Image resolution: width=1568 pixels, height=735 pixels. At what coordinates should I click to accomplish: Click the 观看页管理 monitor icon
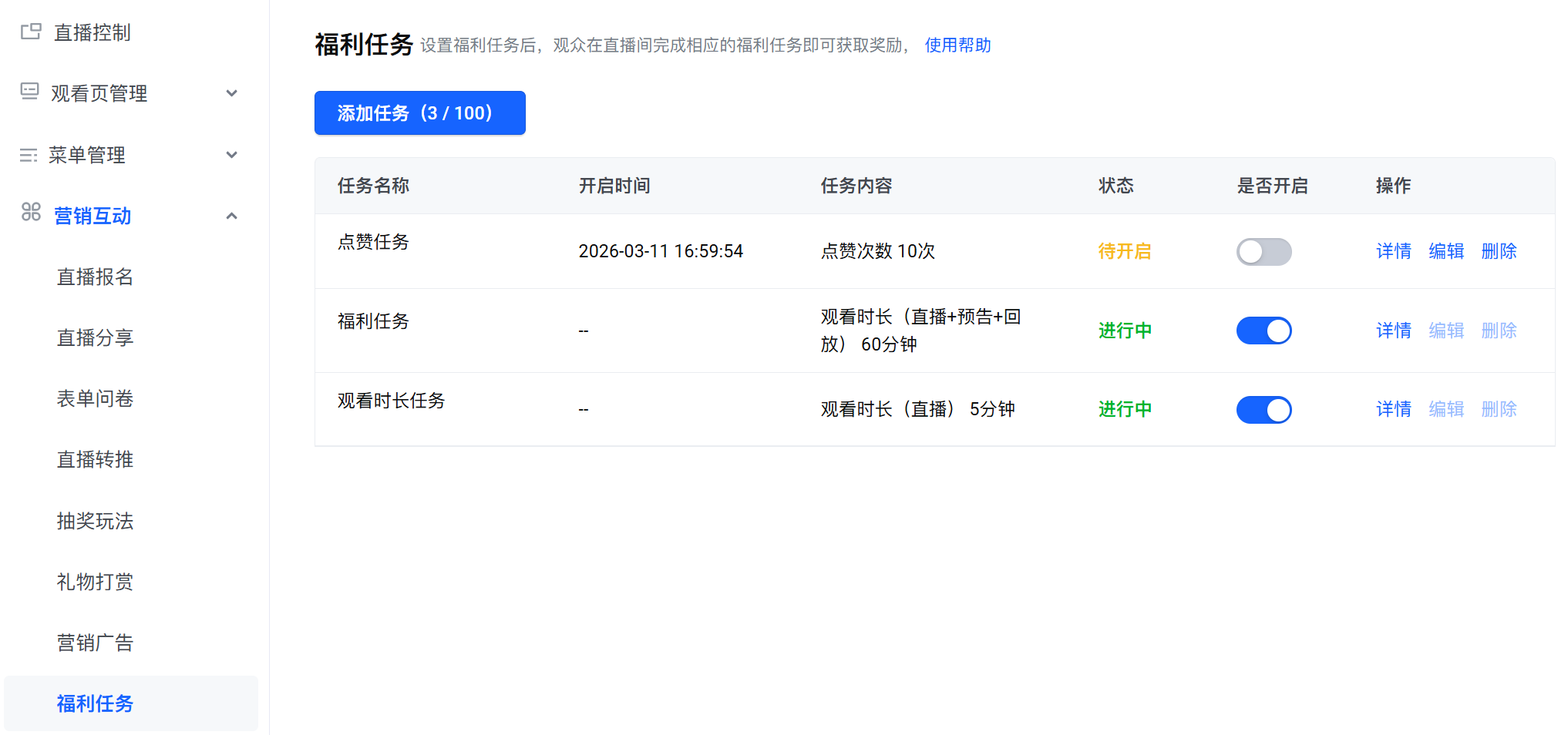click(29, 92)
